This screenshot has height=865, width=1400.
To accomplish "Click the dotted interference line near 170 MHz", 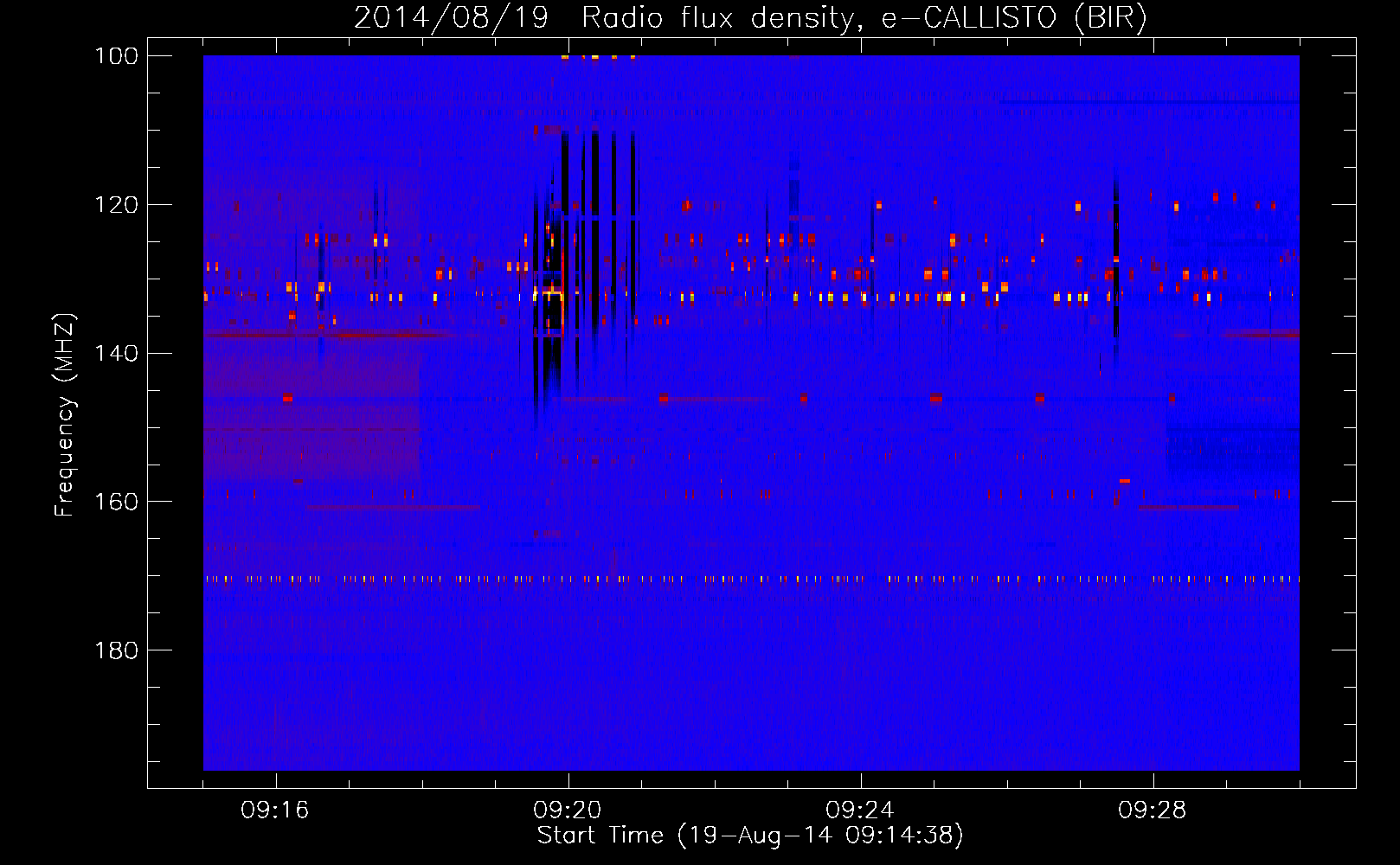I will tap(751, 580).
